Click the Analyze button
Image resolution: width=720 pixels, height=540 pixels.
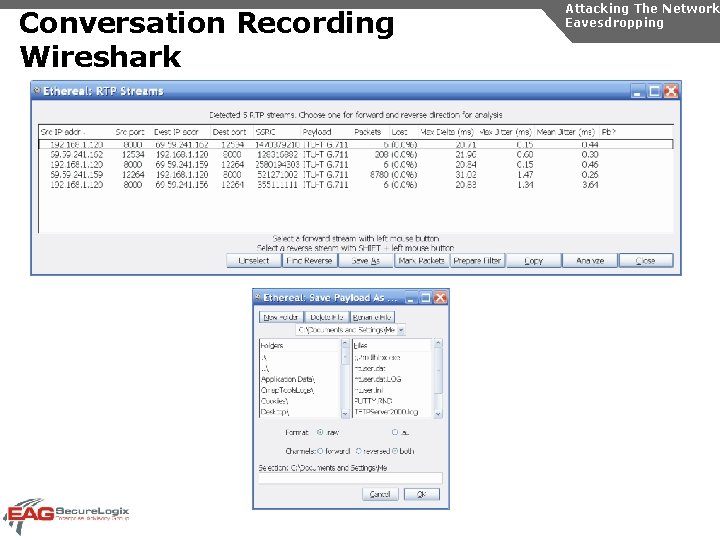click(590, 260)
